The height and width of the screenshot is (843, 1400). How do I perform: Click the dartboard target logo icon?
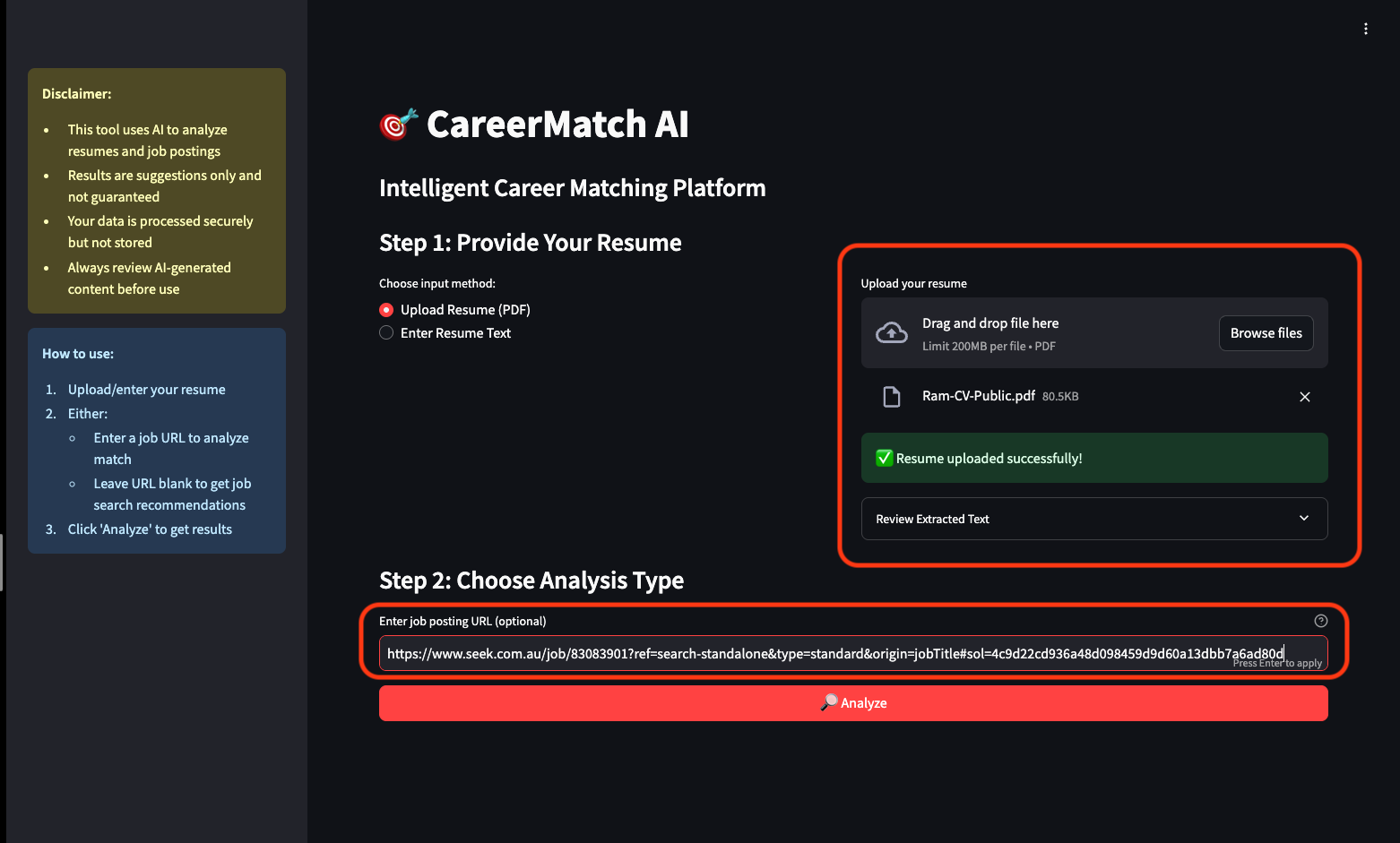tap(398, 125)
